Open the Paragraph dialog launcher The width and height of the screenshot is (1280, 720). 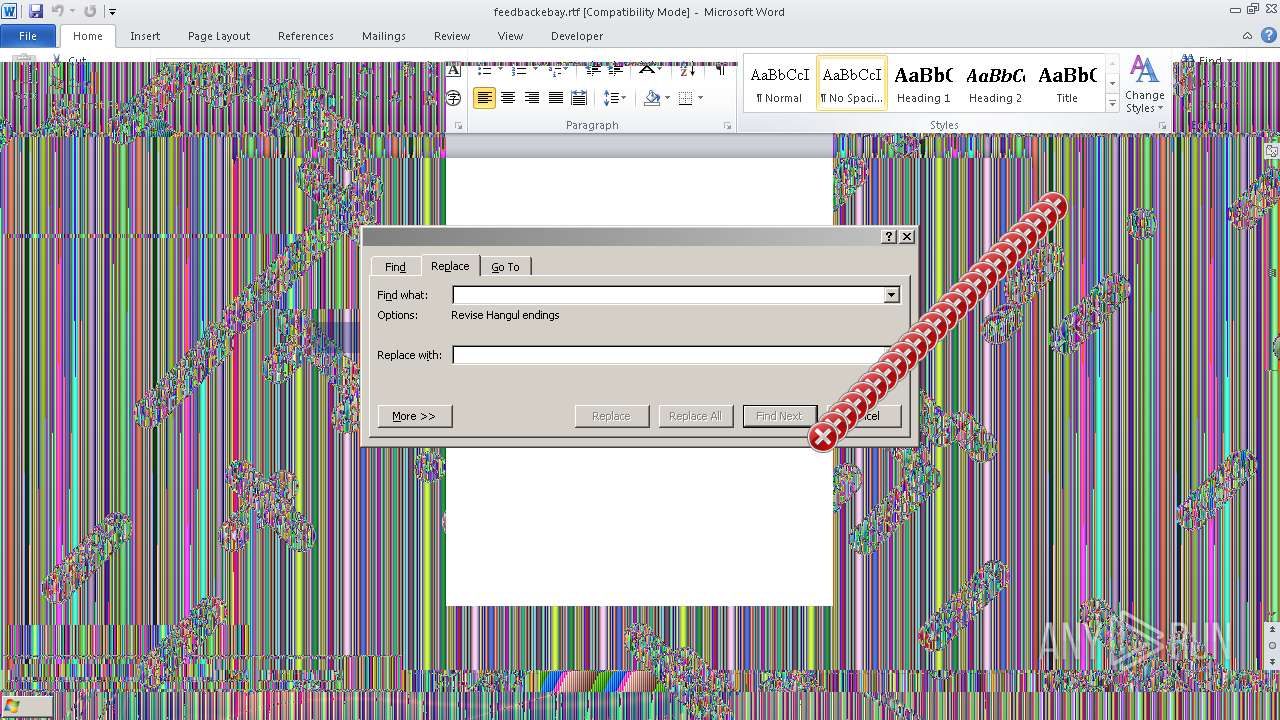[727, 126]
